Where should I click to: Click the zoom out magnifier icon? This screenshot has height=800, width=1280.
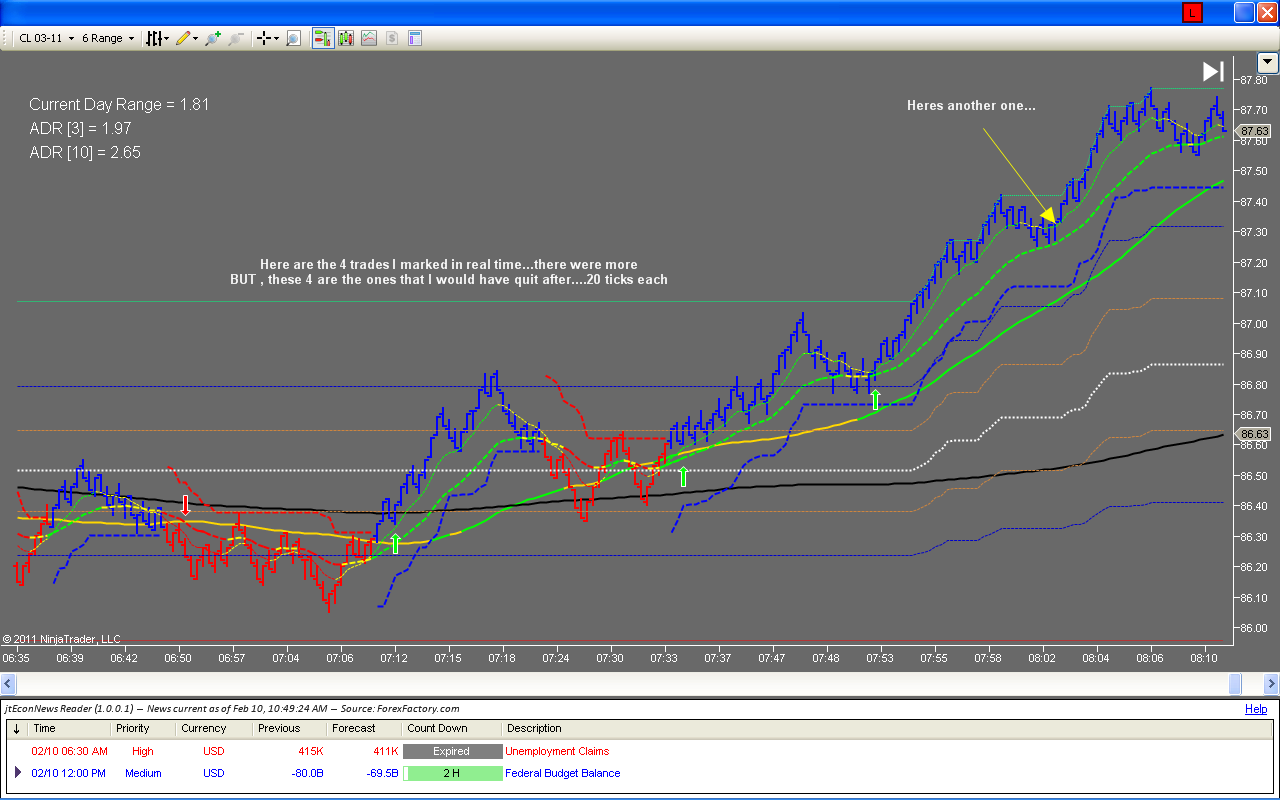pyautogui.click(x=236, y=38)
